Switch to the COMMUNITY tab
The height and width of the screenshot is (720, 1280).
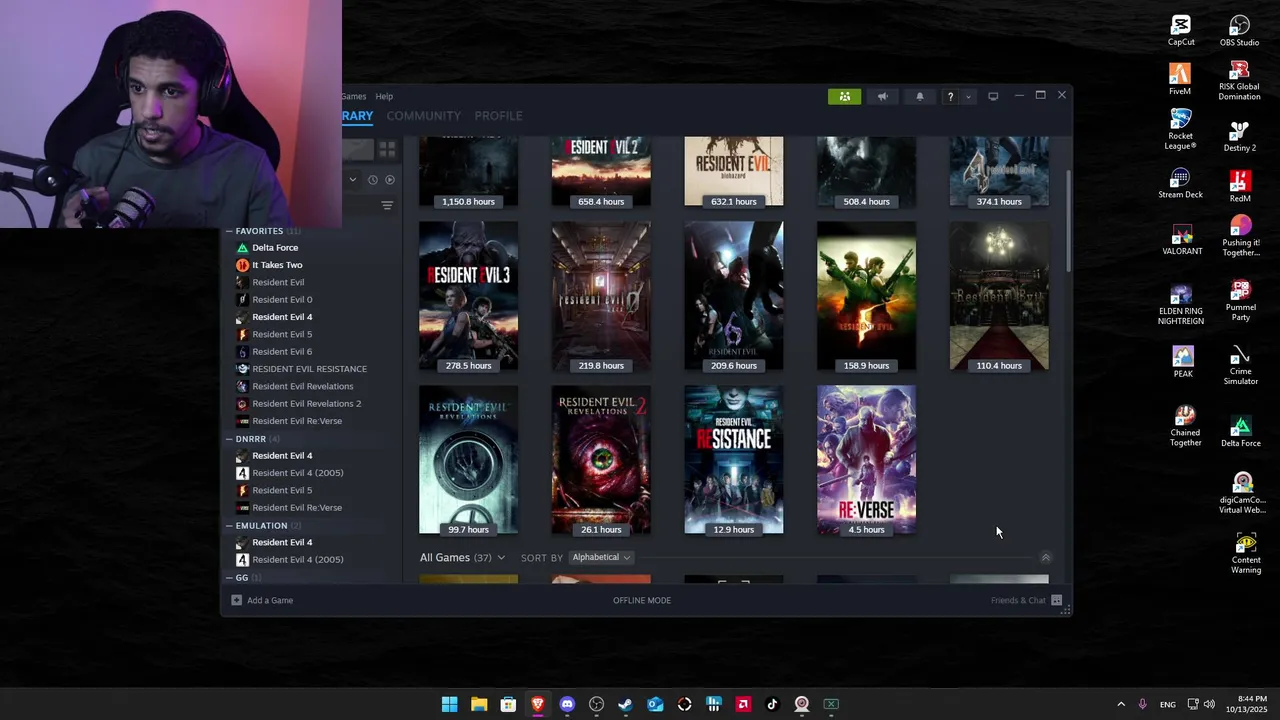tap(424, 116)
